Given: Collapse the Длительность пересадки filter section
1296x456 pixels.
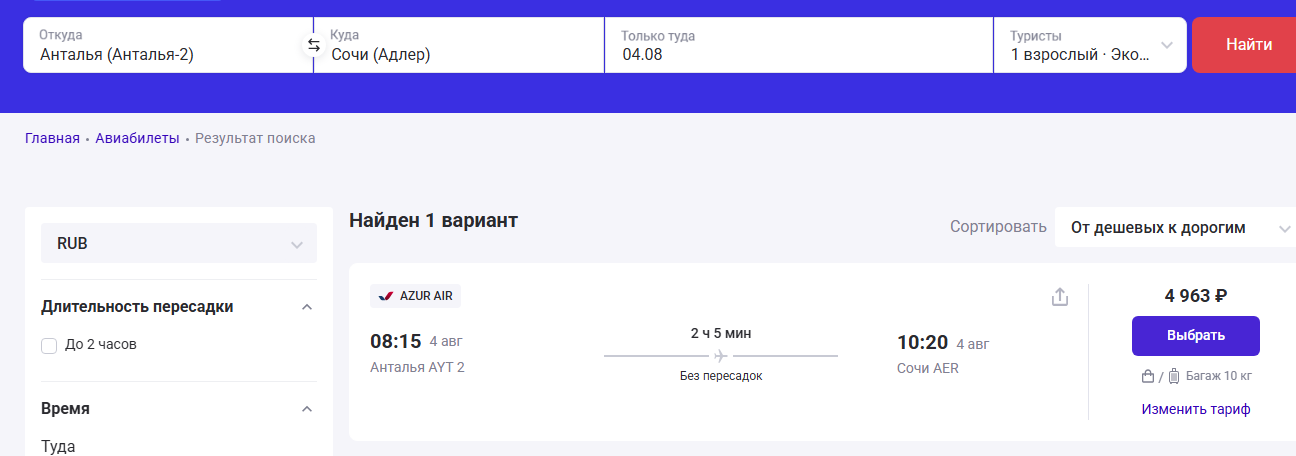Looking at the screenshot, I should click(x=307, y=307).
